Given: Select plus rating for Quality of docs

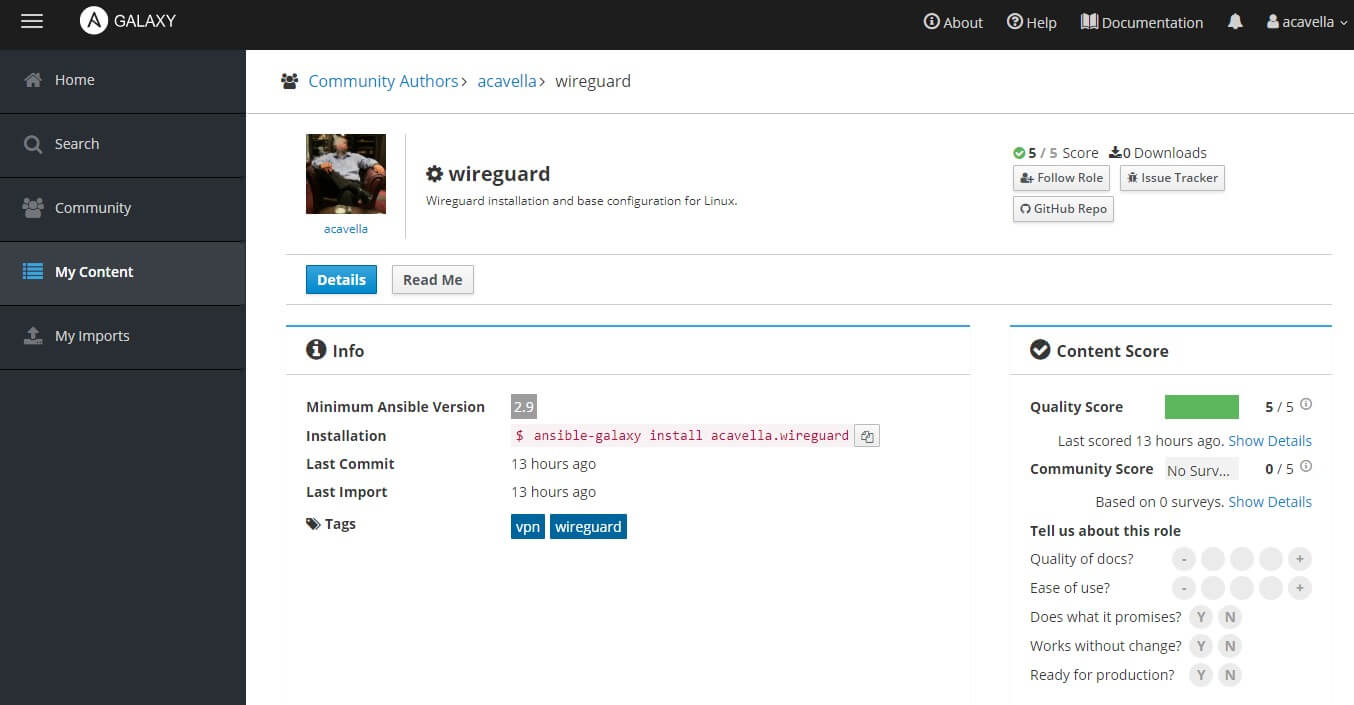Looking at the screenshot, I should [x=1299, y=559].
